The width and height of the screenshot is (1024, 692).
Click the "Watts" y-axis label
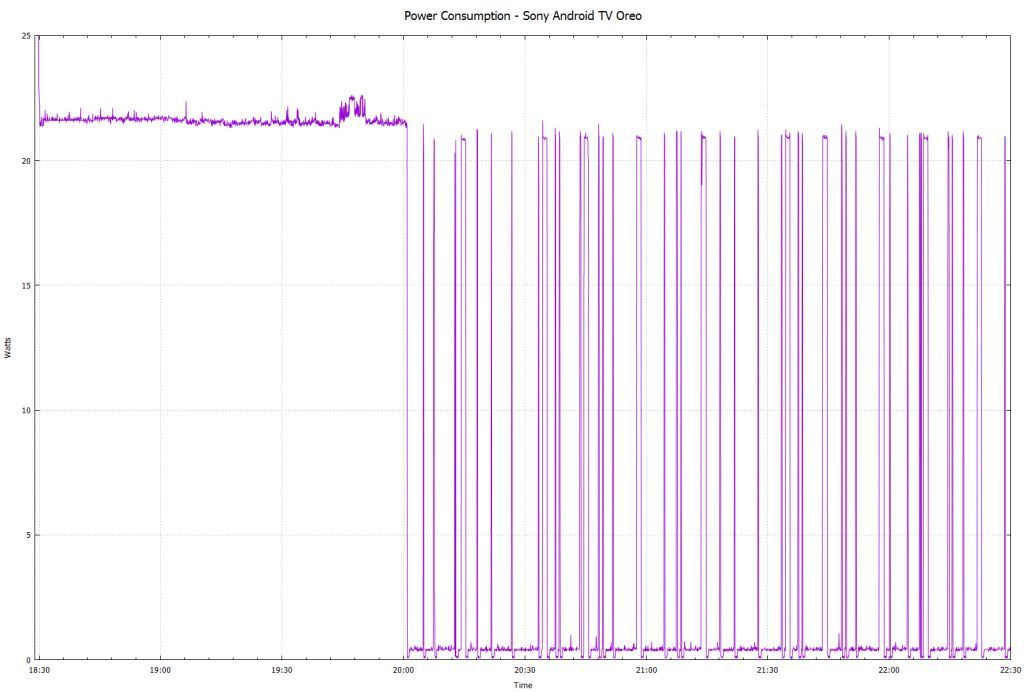8,348
